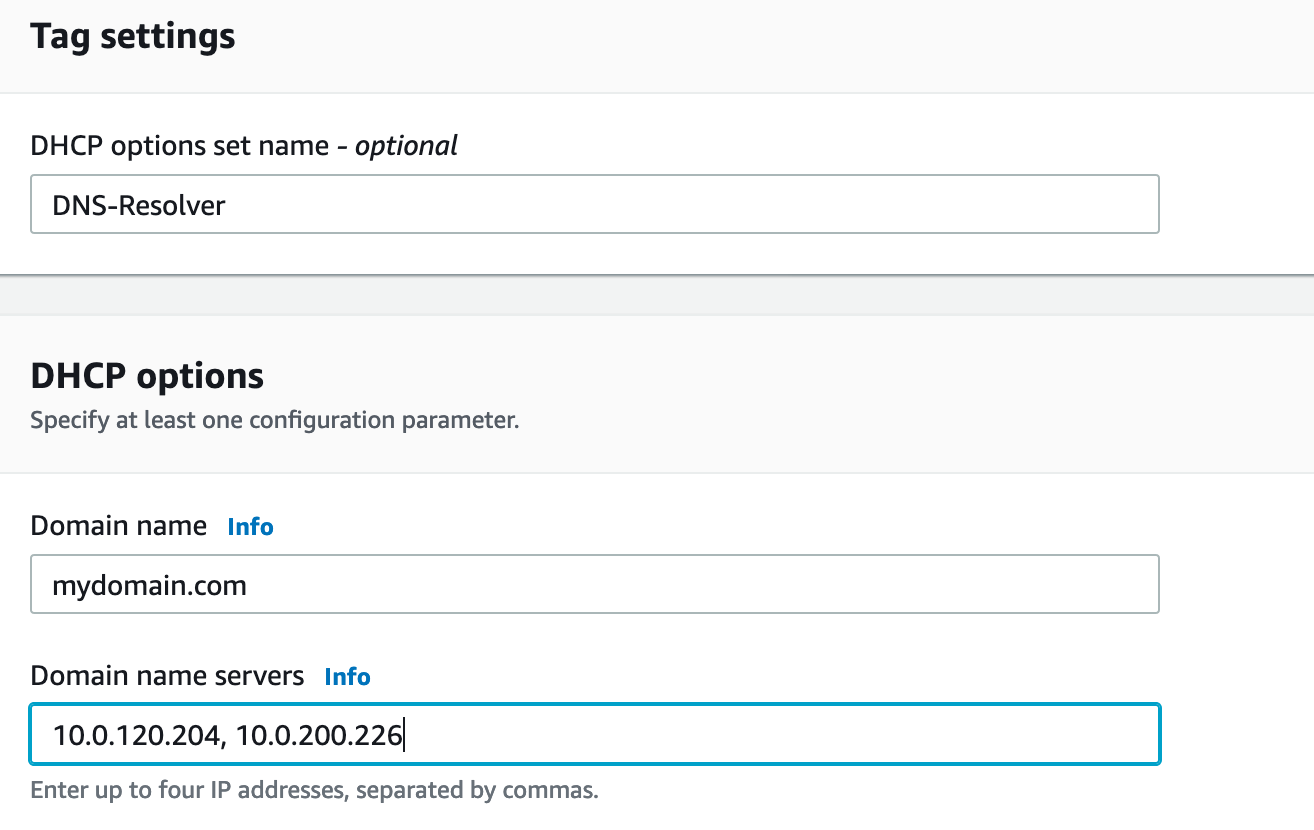Focus the Domain name input field
This screenshot has height=830, width=1314.
(x=594, y=584)
